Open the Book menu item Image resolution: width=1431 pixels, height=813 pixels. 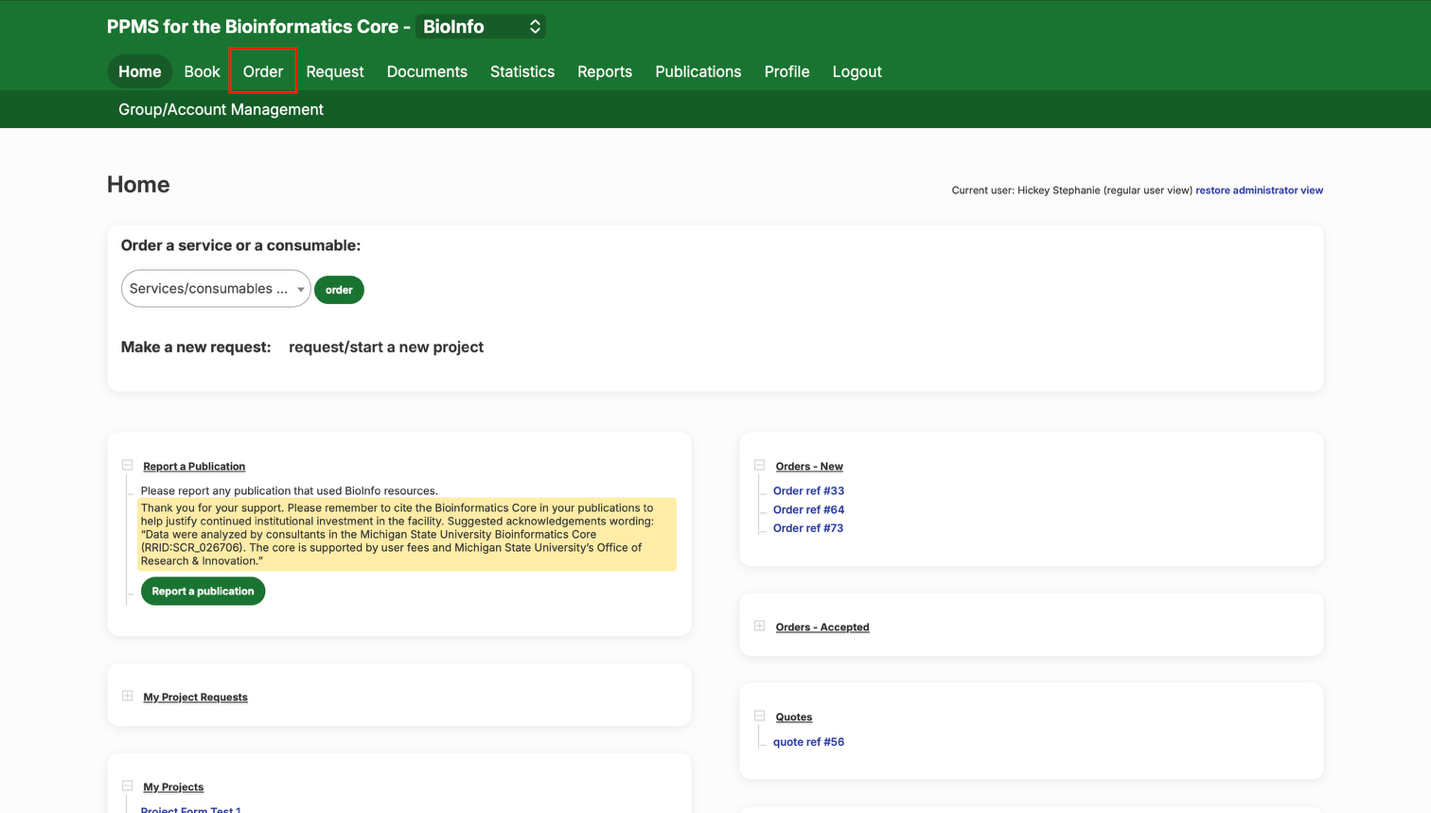click(202, 72)
